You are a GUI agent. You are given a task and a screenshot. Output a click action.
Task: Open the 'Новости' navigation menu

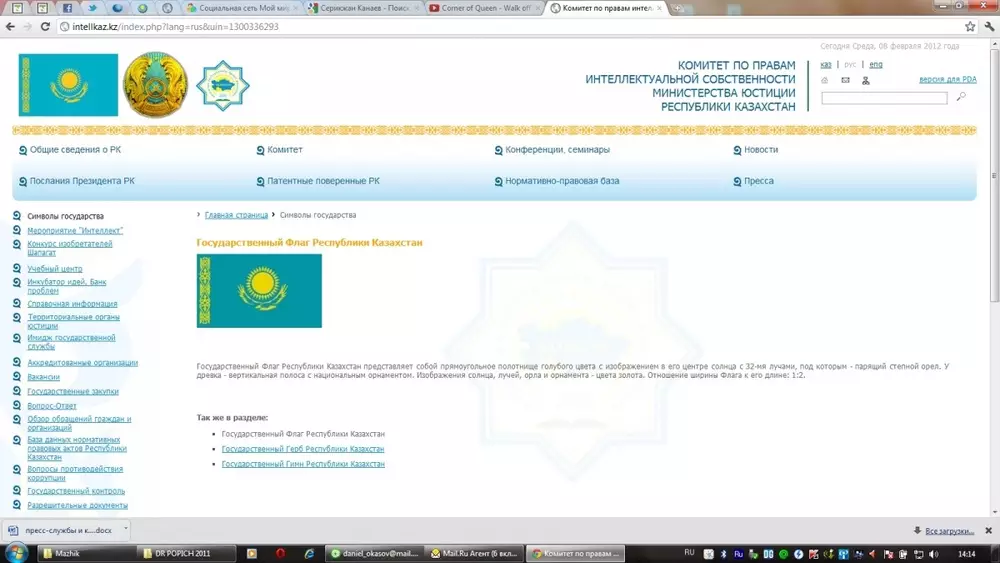[760, 150]
